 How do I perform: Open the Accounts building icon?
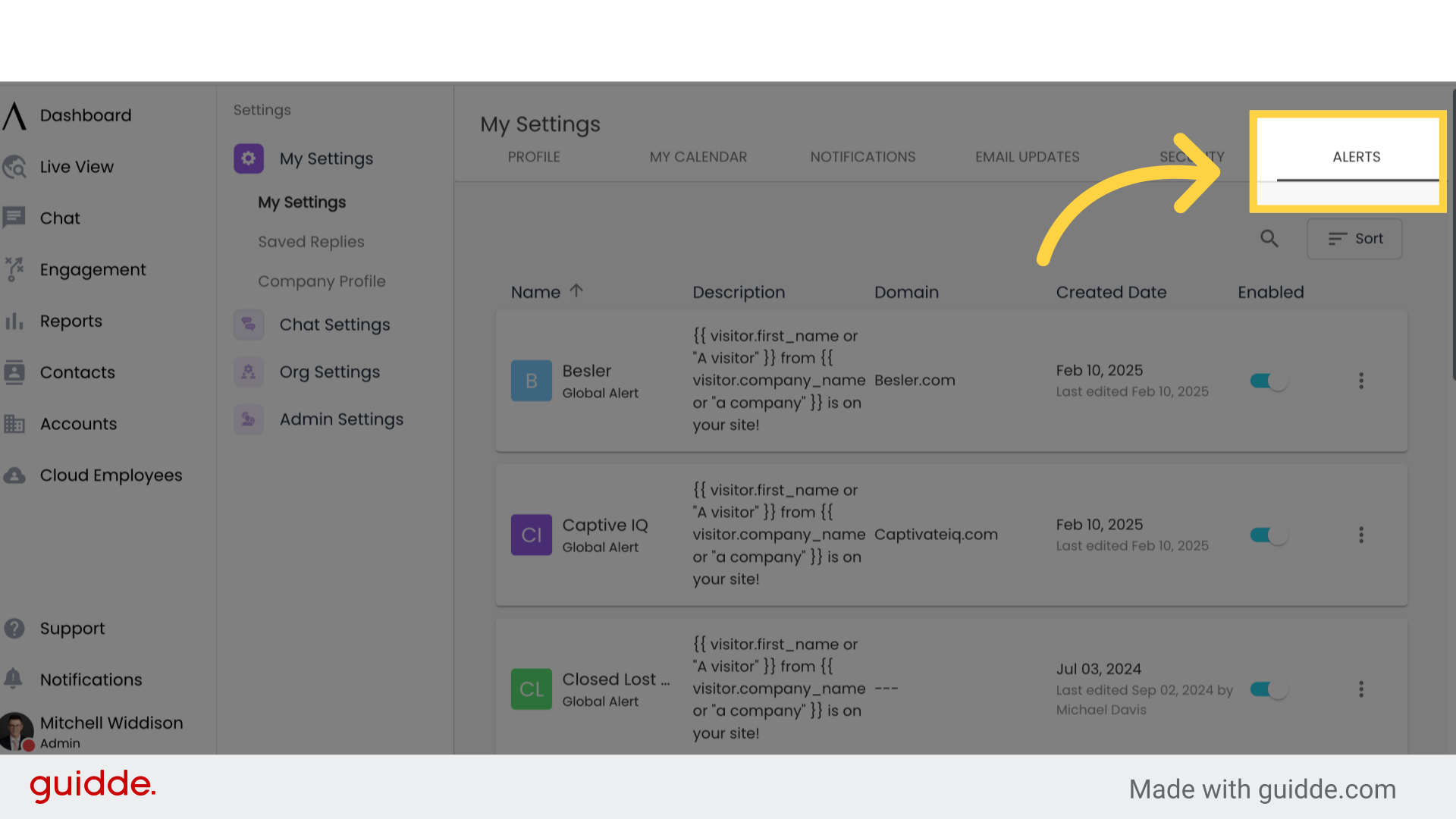[14, 424]
